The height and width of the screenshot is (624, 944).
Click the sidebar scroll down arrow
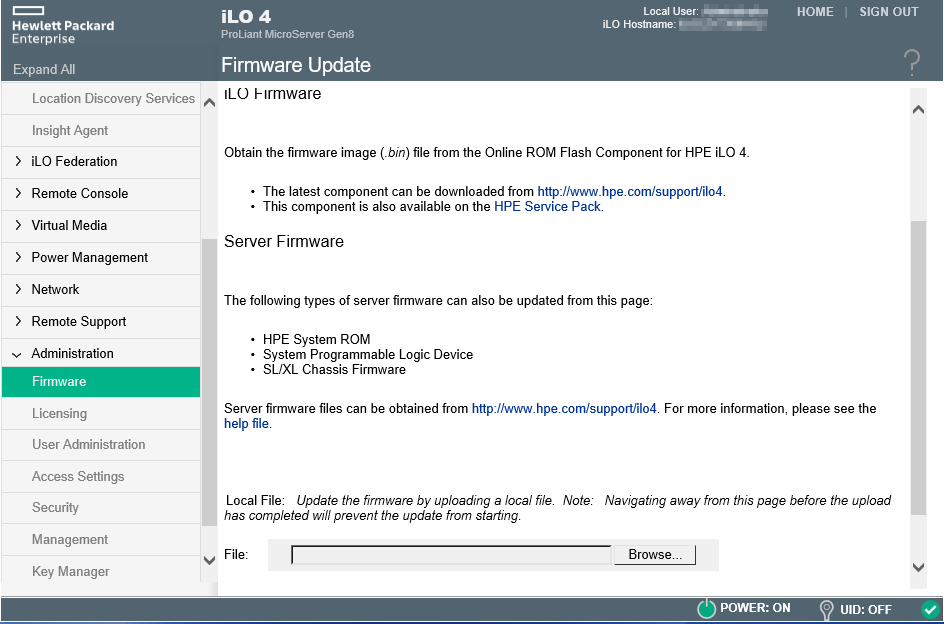point(209,560)
